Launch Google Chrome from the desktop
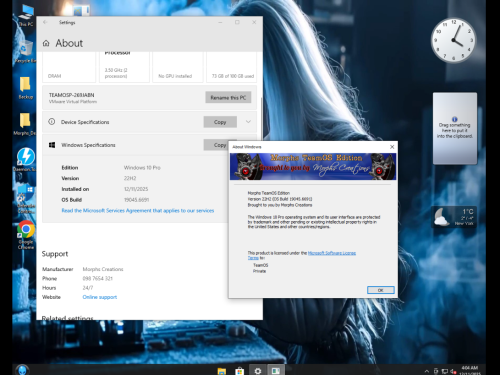Image resolution: width=500 pixels, height=375 pixels. pyautogui.click(x=26, y=235)
